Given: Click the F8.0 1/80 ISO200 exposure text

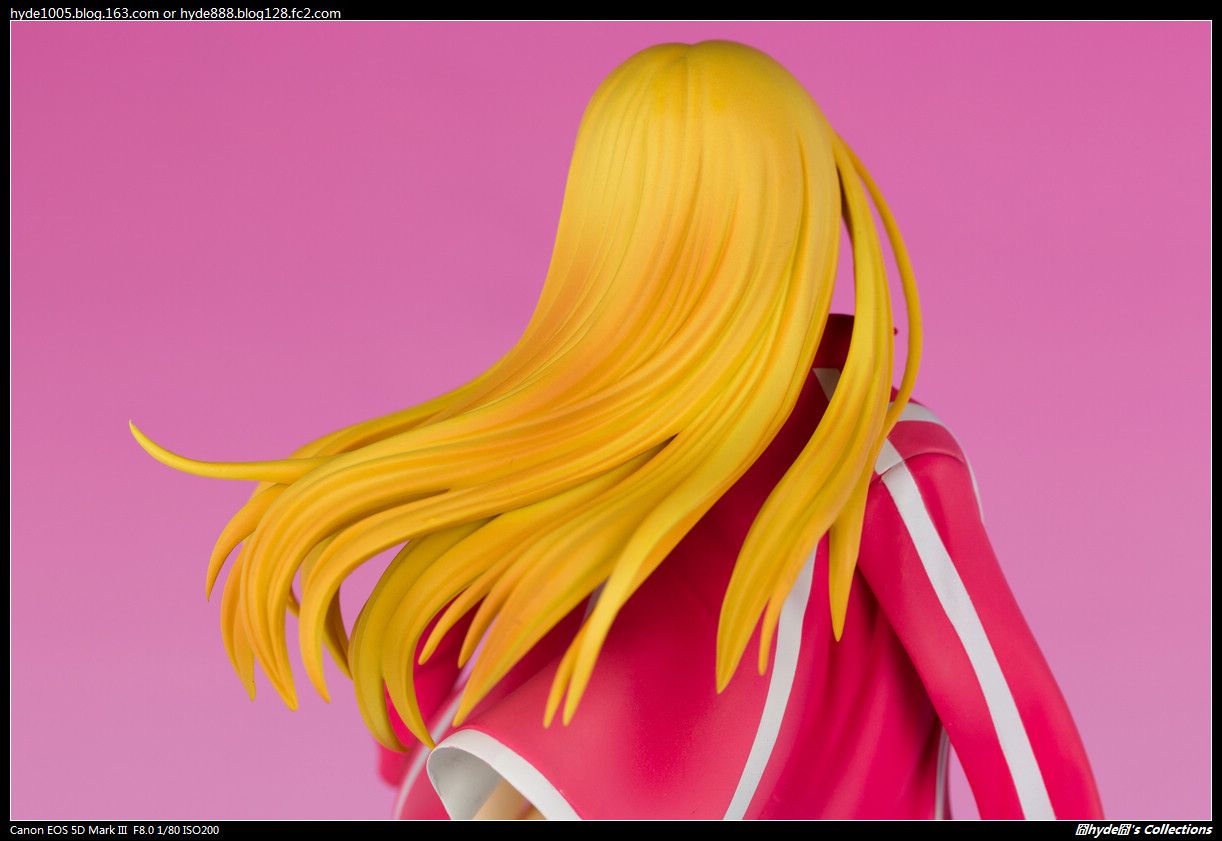Looking at the screenshot, I should (176, 830).
